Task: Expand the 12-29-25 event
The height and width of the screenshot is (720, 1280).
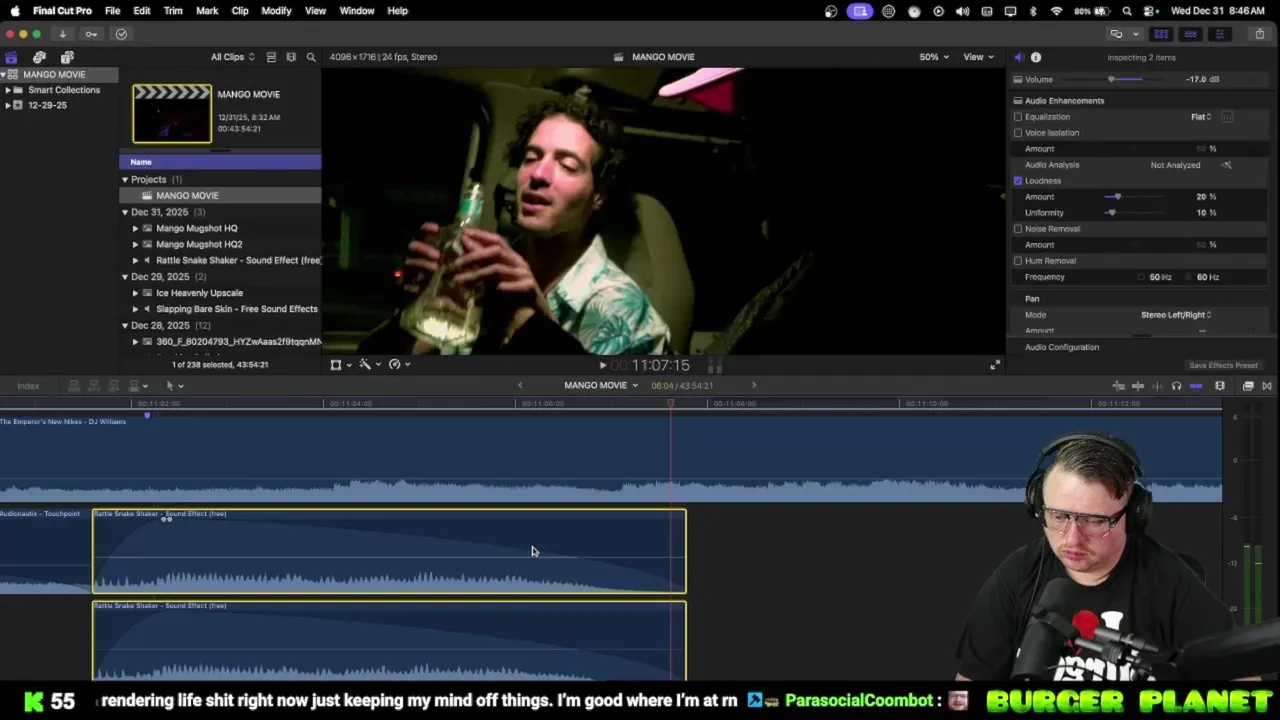Action: 8,105
